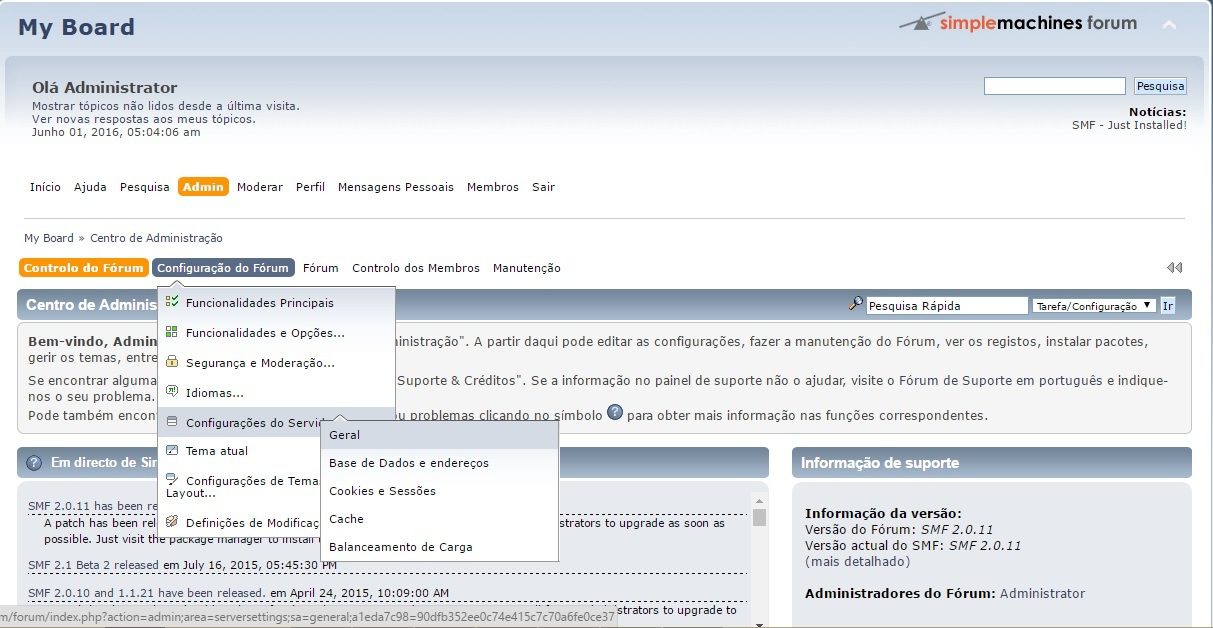Viewport: 1213px width, 628px height.
Task: Open Controlo dos Membros tab
Action: (x=416, y=268)
